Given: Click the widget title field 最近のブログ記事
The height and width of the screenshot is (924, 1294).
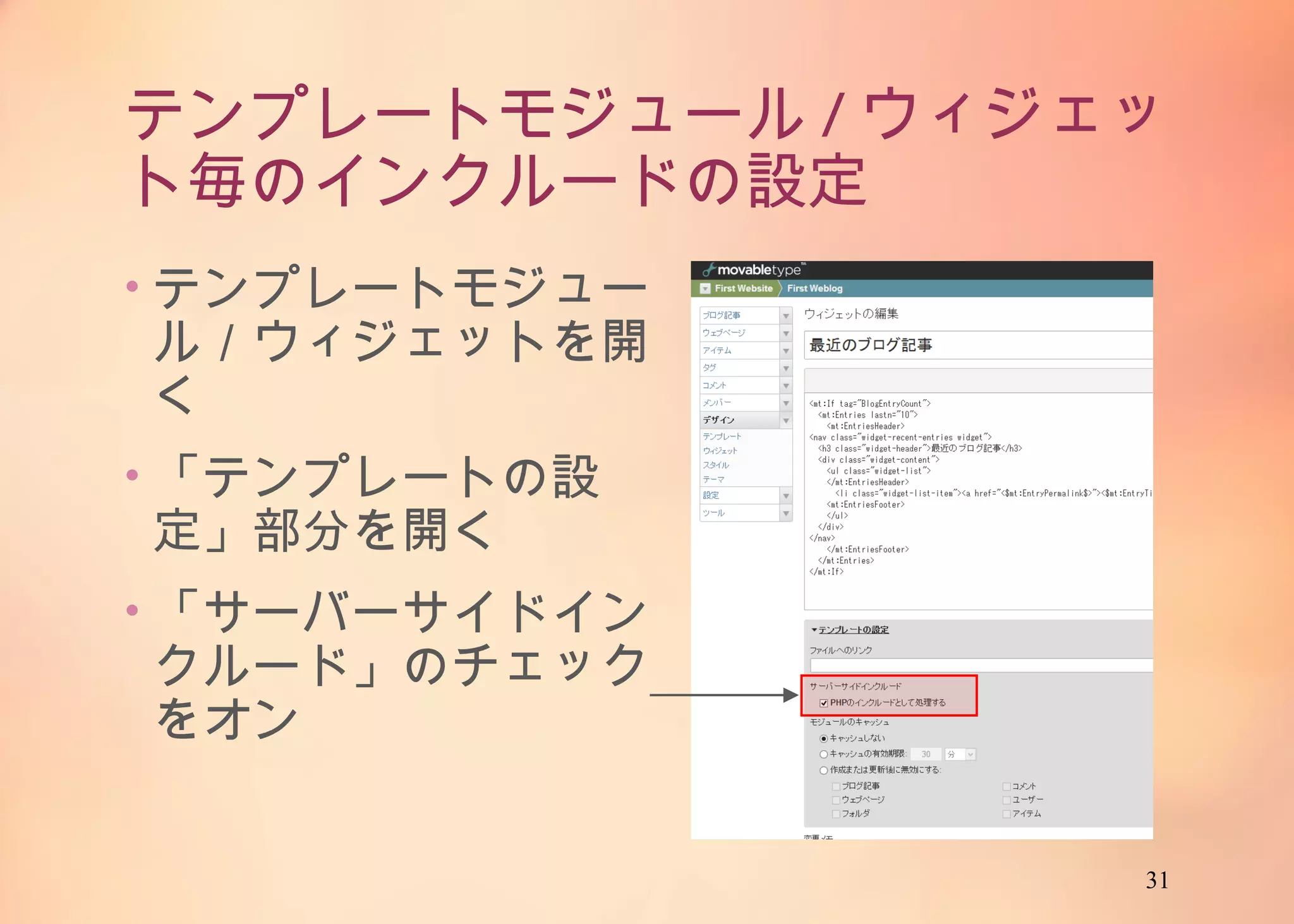Looking at the screenshot, I should 978,345.
